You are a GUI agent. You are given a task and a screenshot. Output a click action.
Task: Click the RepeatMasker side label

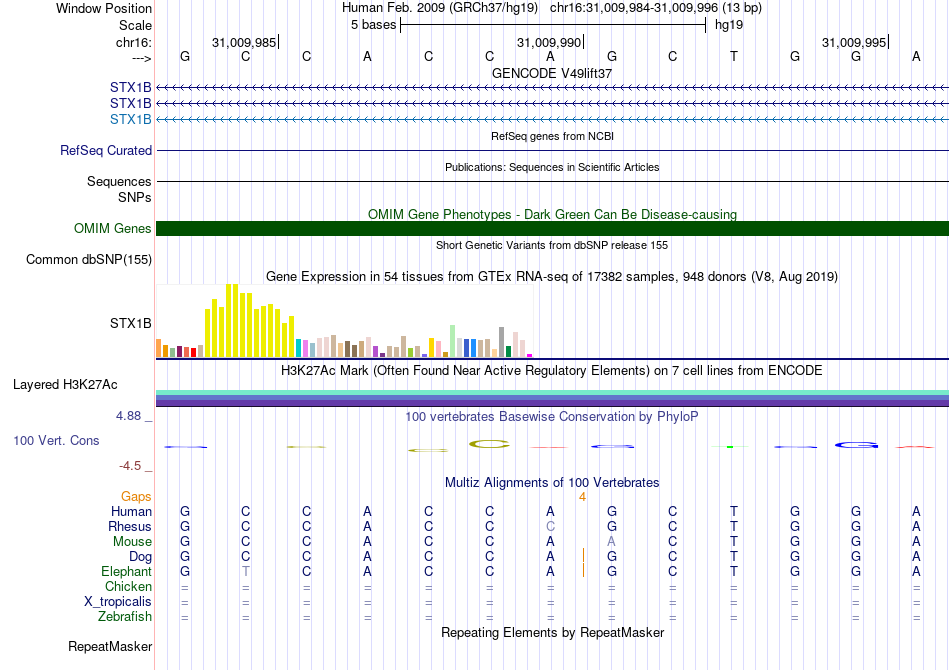110,647
